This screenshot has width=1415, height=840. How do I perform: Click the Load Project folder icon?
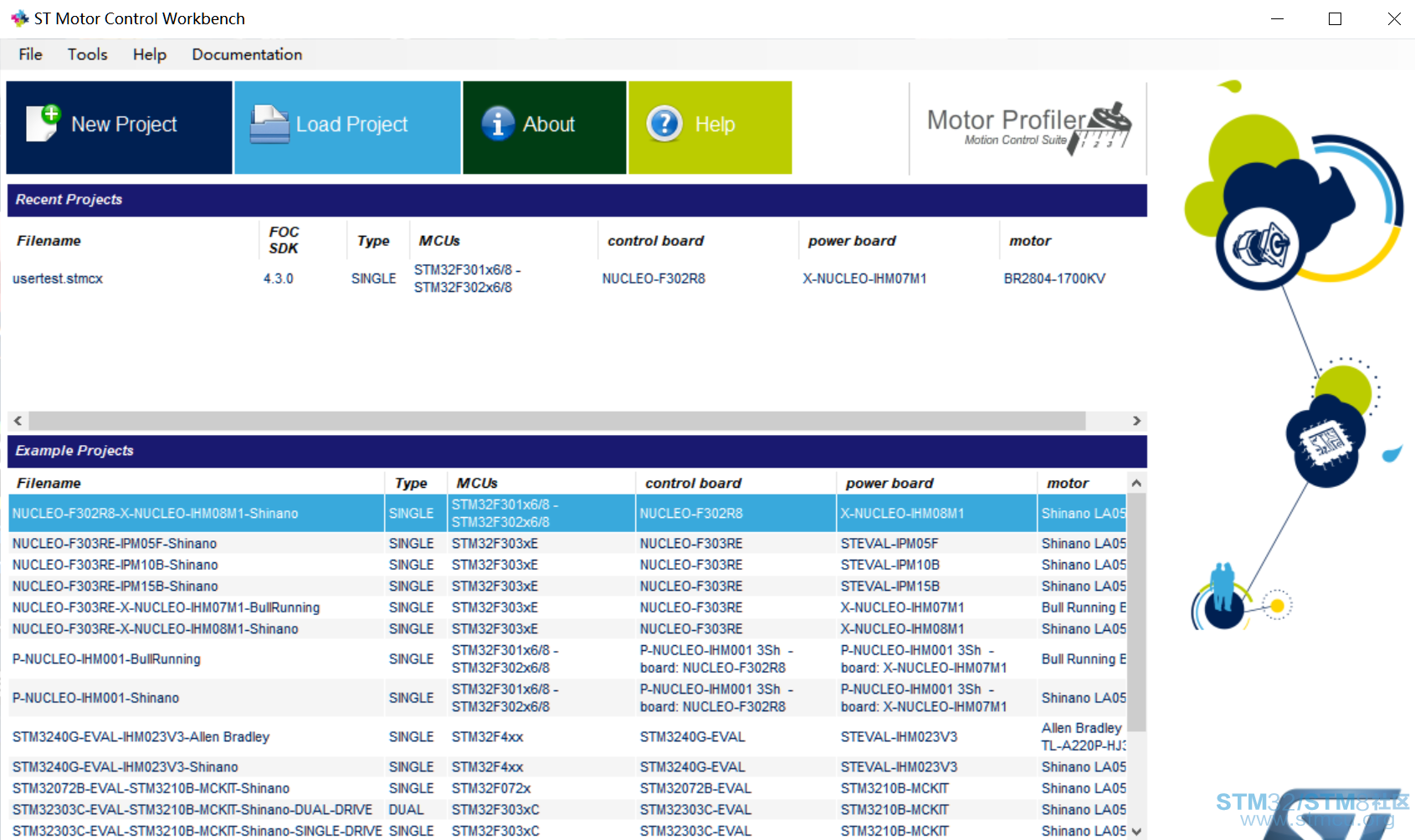(x=269, y=125)
